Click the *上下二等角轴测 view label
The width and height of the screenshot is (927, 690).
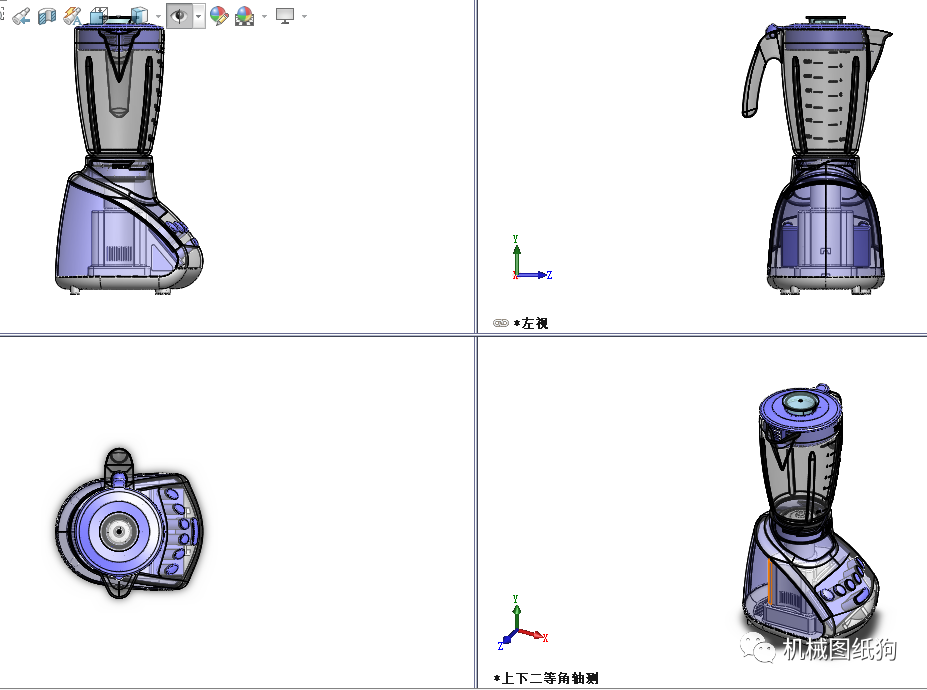[x=546, y=678]
